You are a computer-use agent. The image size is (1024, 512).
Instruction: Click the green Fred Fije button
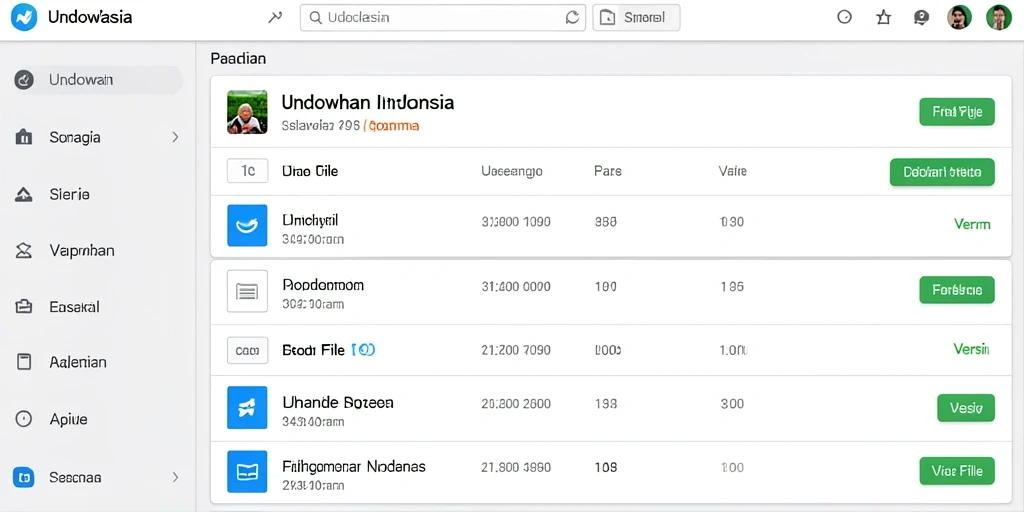point(957,112)
